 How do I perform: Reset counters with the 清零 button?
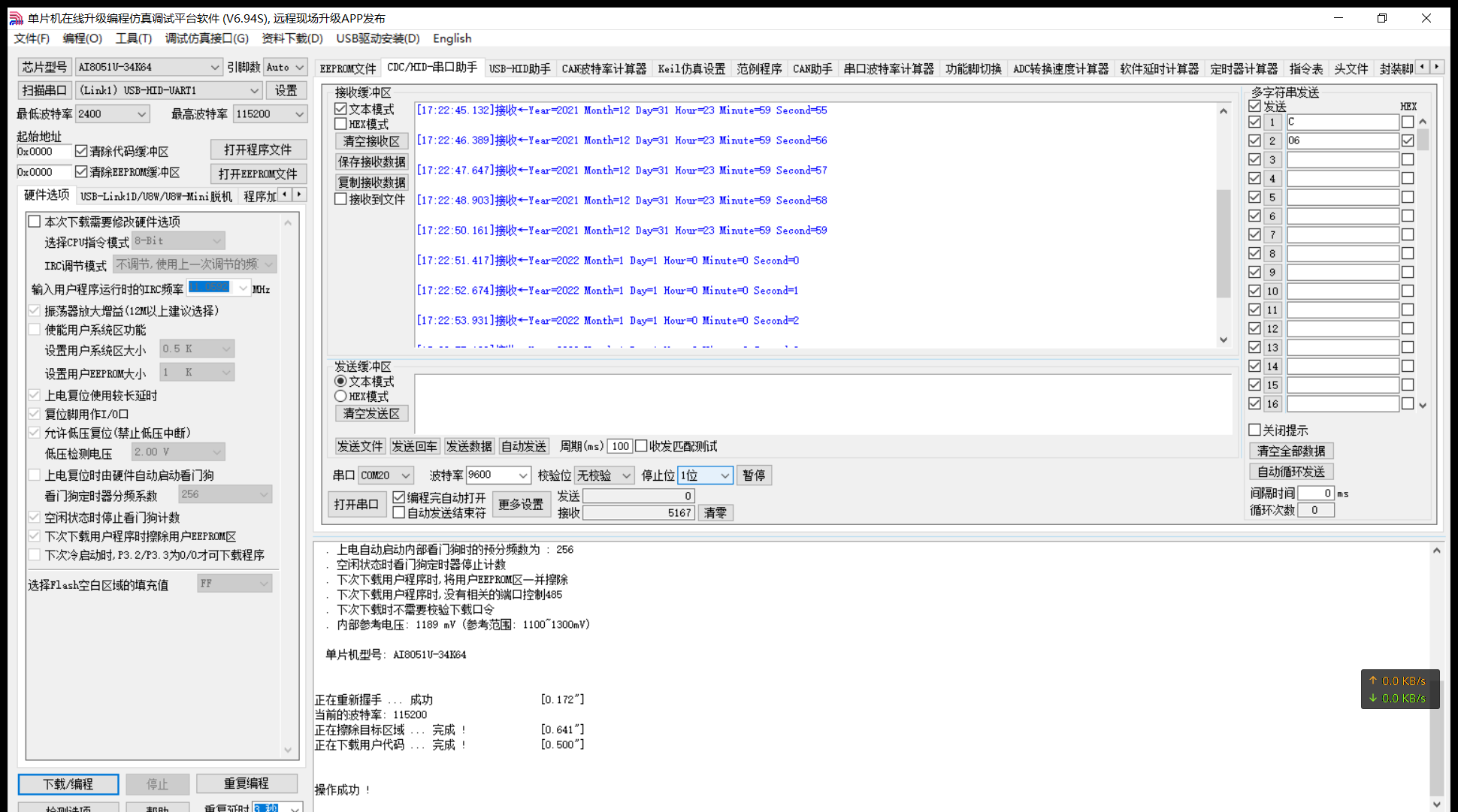coord(715,512)
